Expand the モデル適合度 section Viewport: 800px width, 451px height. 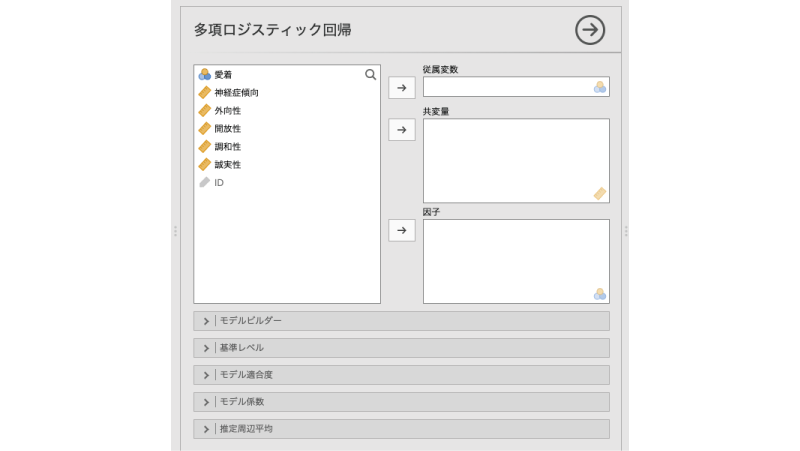[x=401, y=375]
